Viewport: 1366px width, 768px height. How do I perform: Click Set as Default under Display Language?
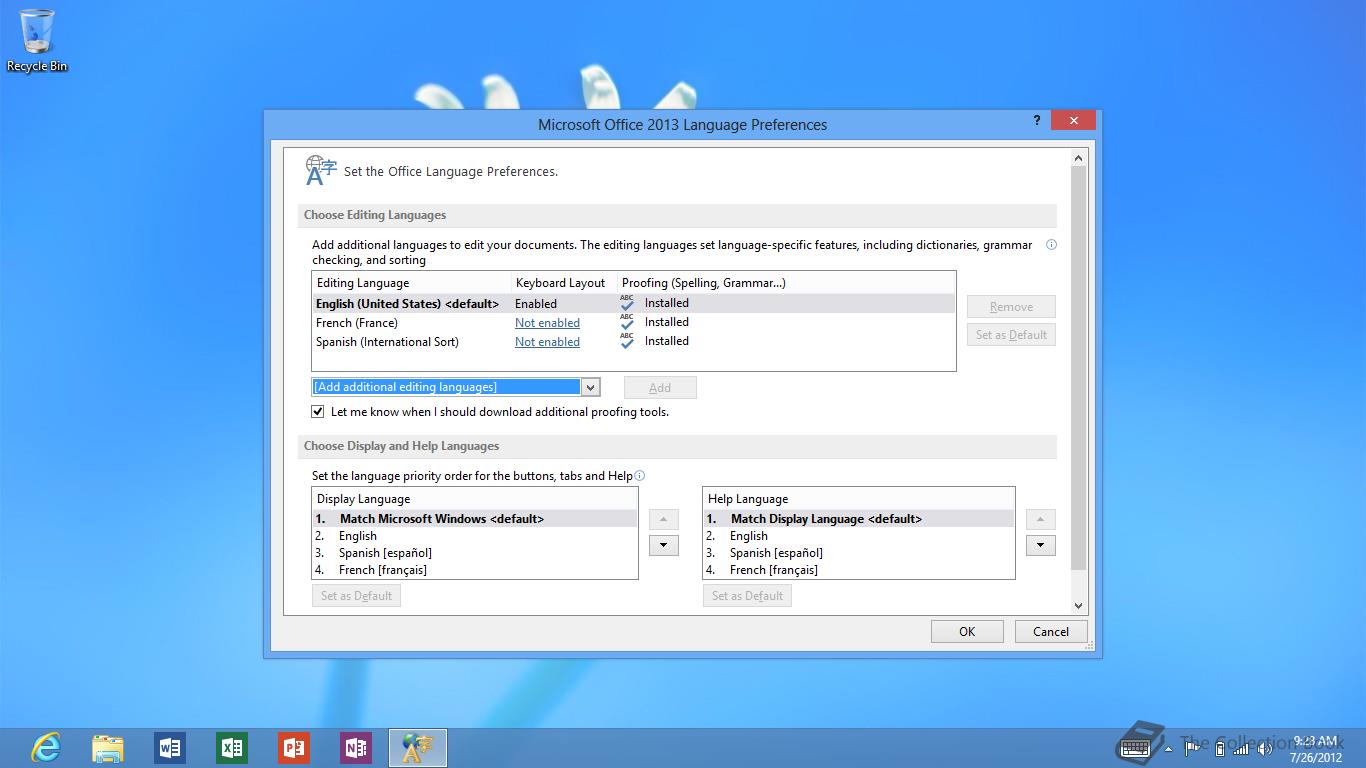356,596
